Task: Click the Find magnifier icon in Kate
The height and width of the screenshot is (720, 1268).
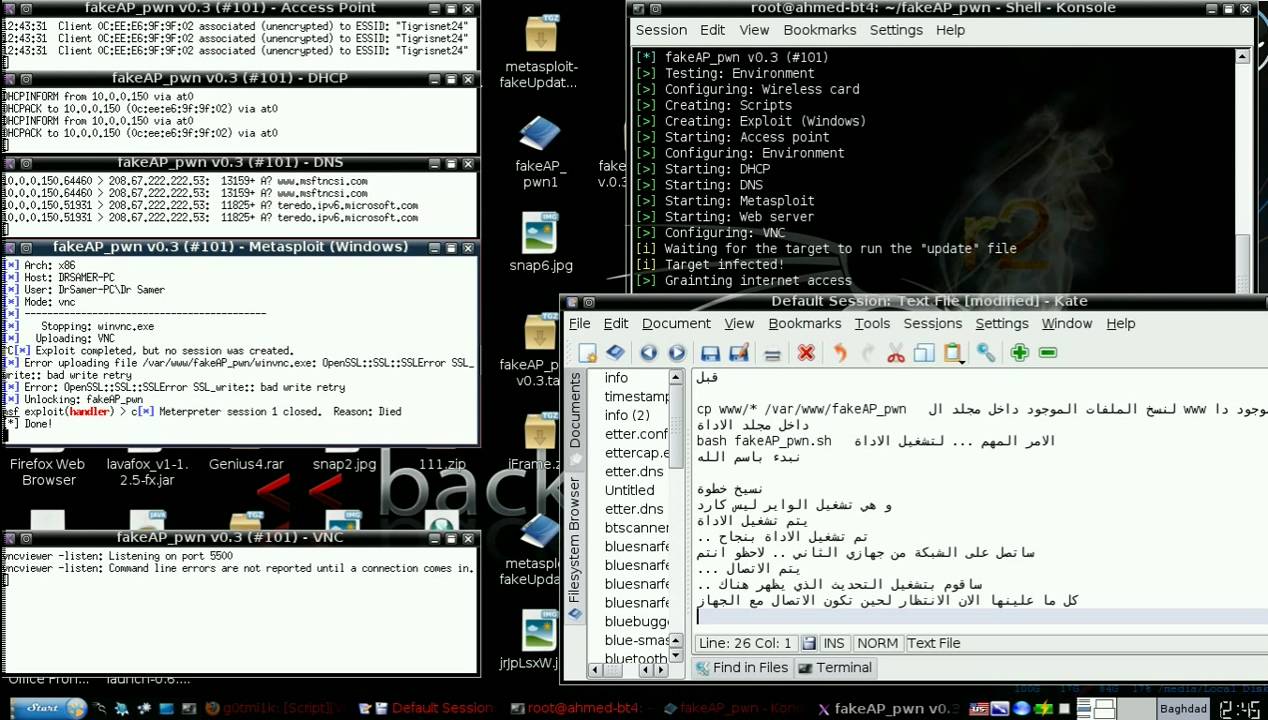Action: point(986,353)
